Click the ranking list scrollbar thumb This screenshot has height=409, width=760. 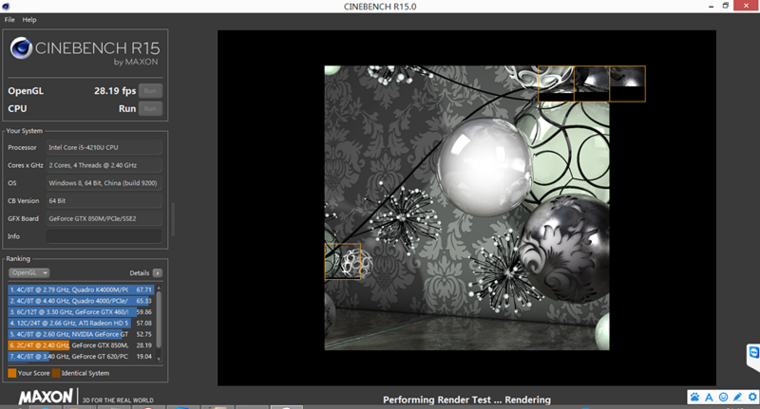158,320
